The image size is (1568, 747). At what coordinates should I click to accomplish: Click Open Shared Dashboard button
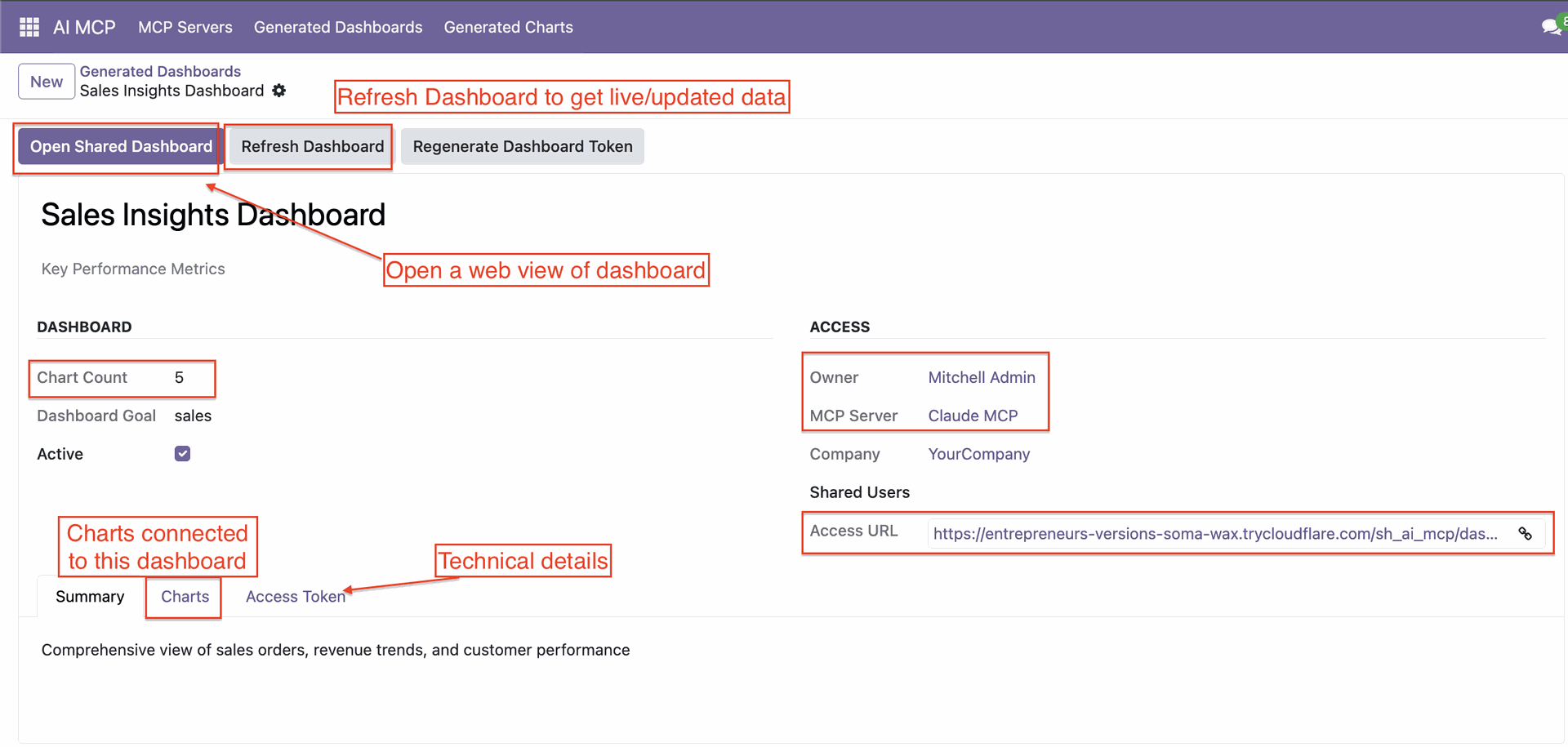point(121,147)
